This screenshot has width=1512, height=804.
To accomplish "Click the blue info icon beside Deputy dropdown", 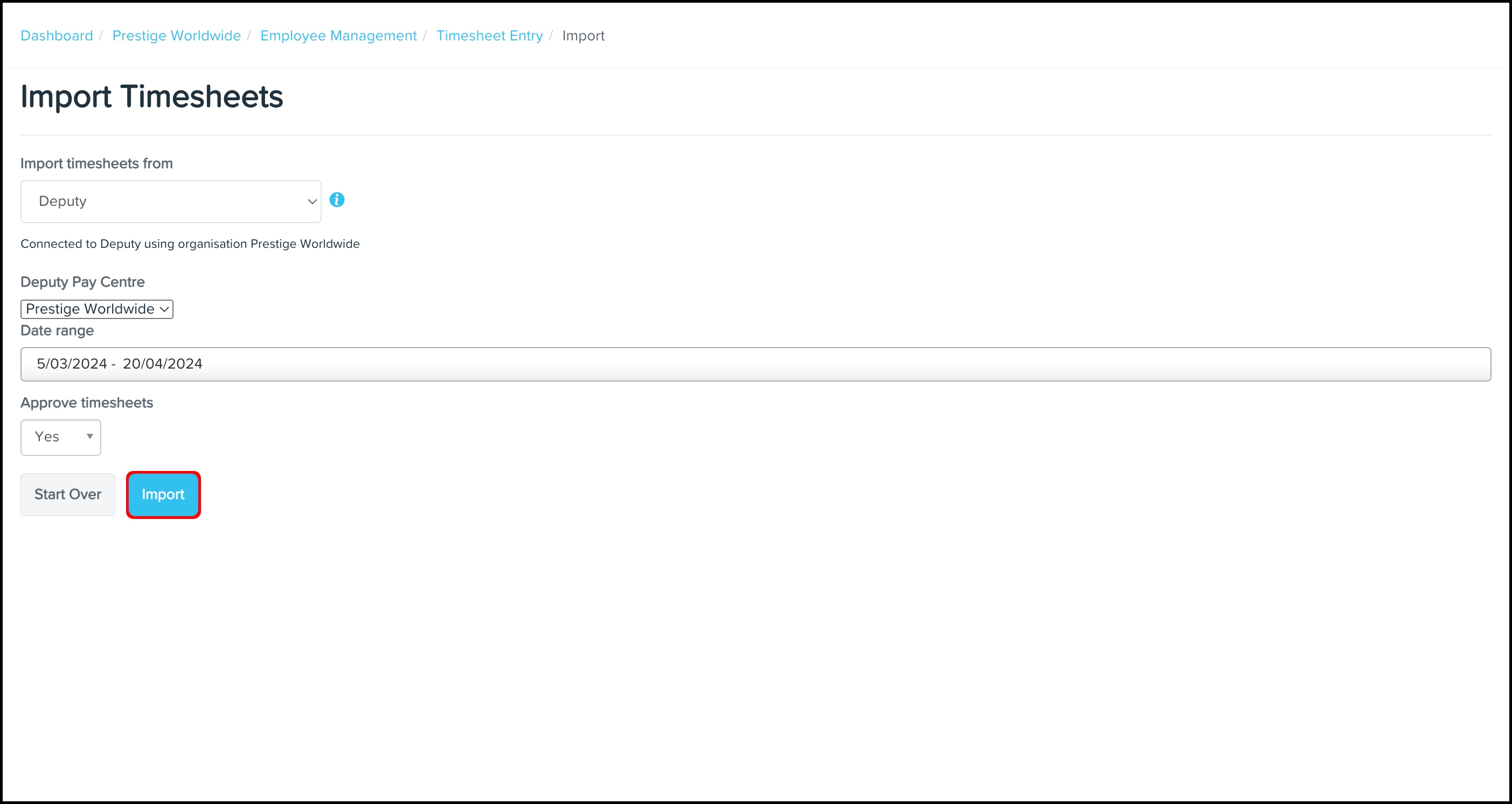I will coord(337,200).
